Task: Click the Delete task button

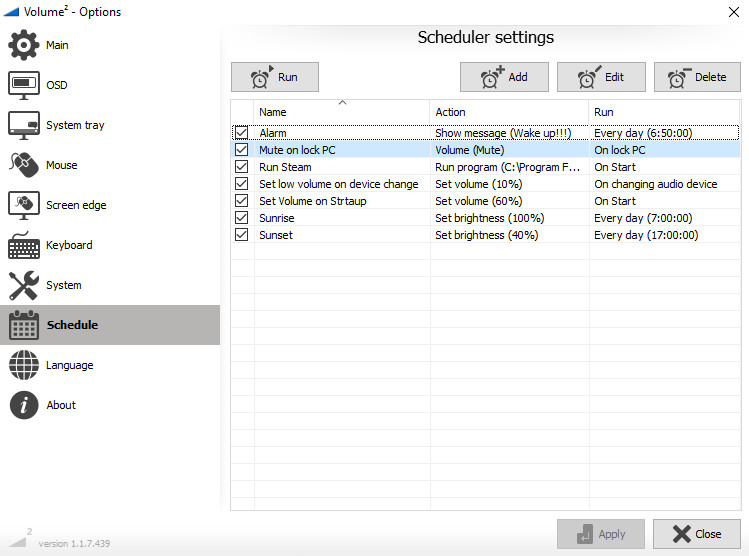Action: coord(697,77)
